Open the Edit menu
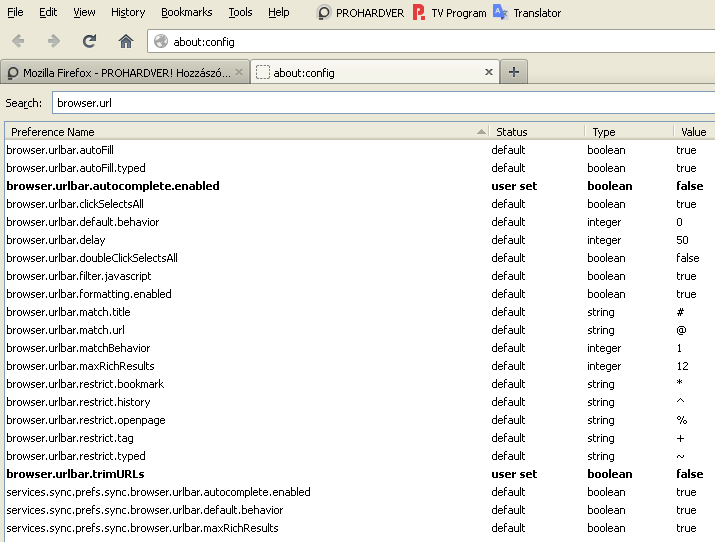 [48, 12]
